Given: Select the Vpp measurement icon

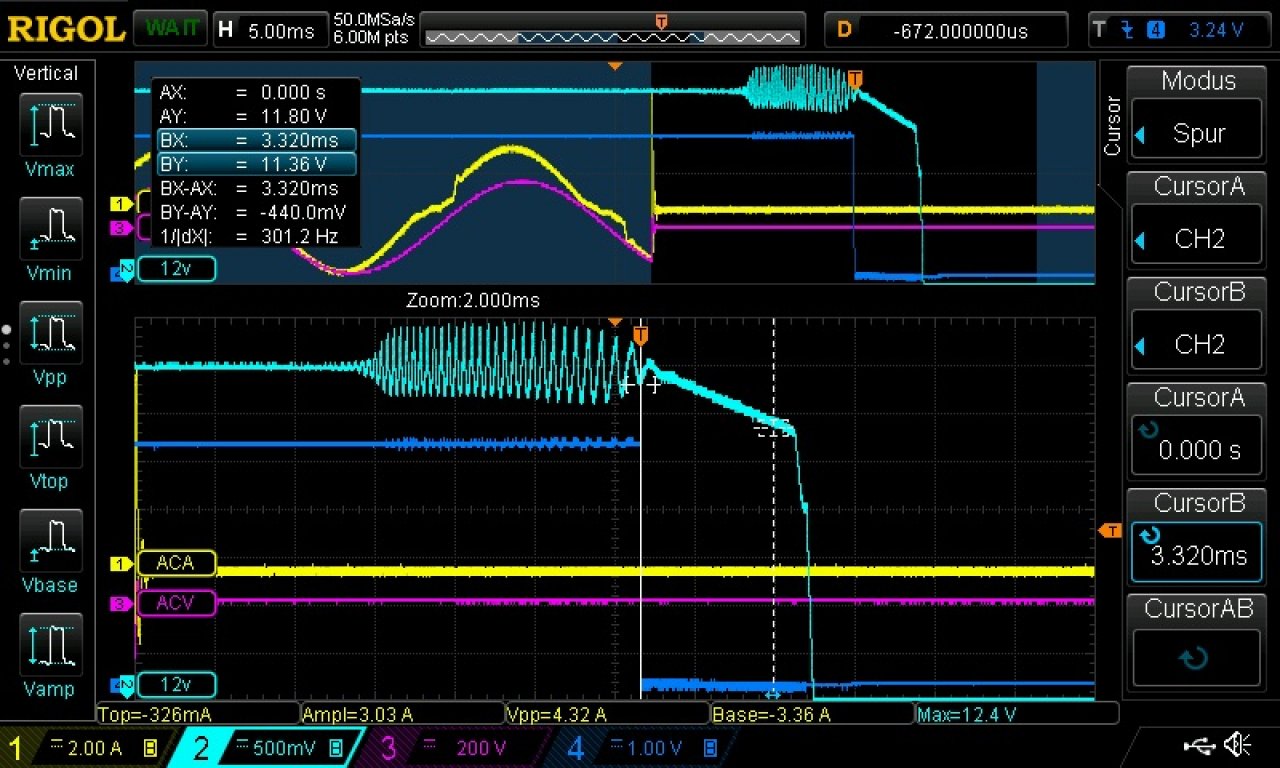Looking at the screenshot, I should pos(50,332).
